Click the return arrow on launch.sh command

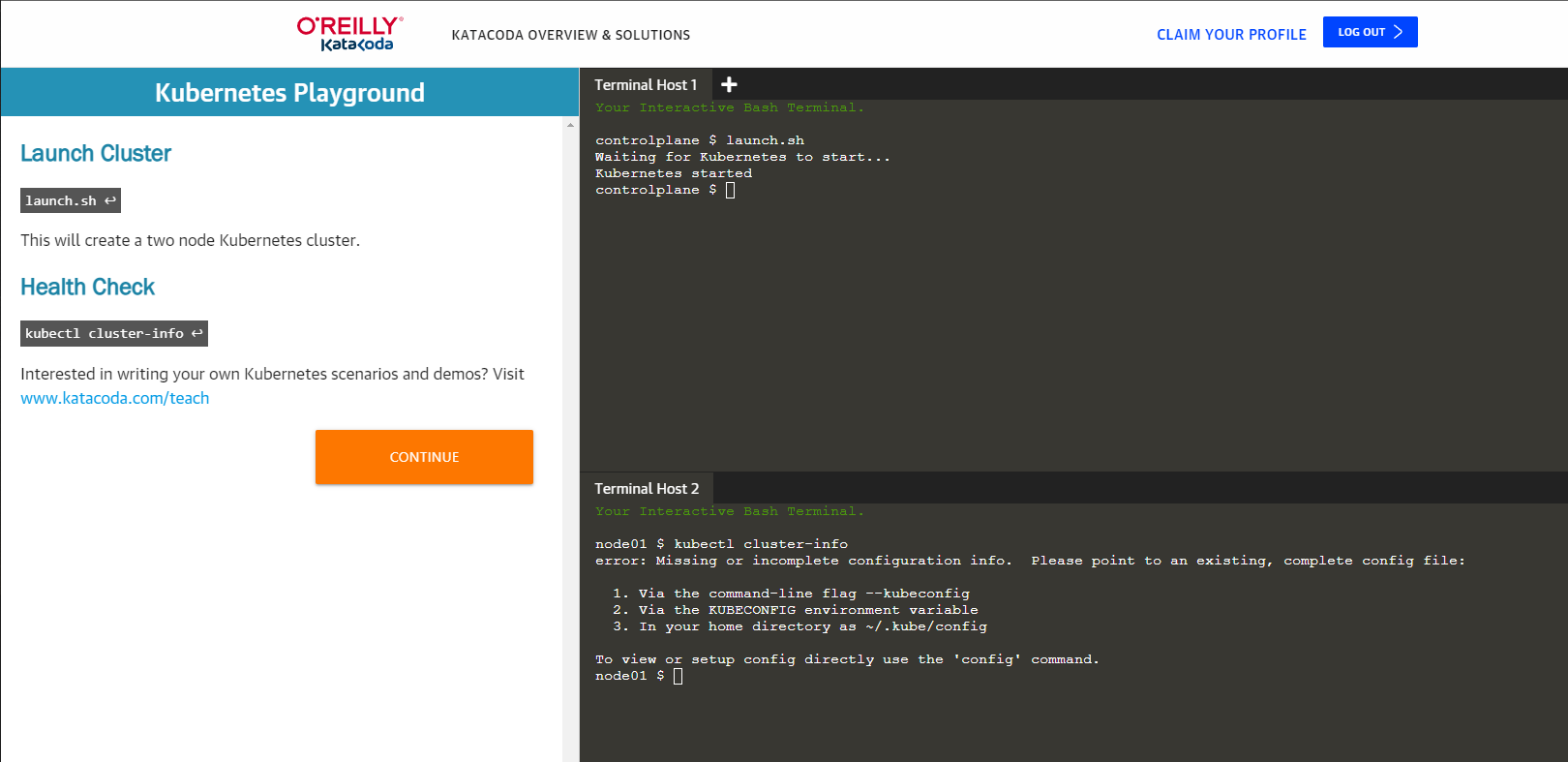(x=110, y=200)
